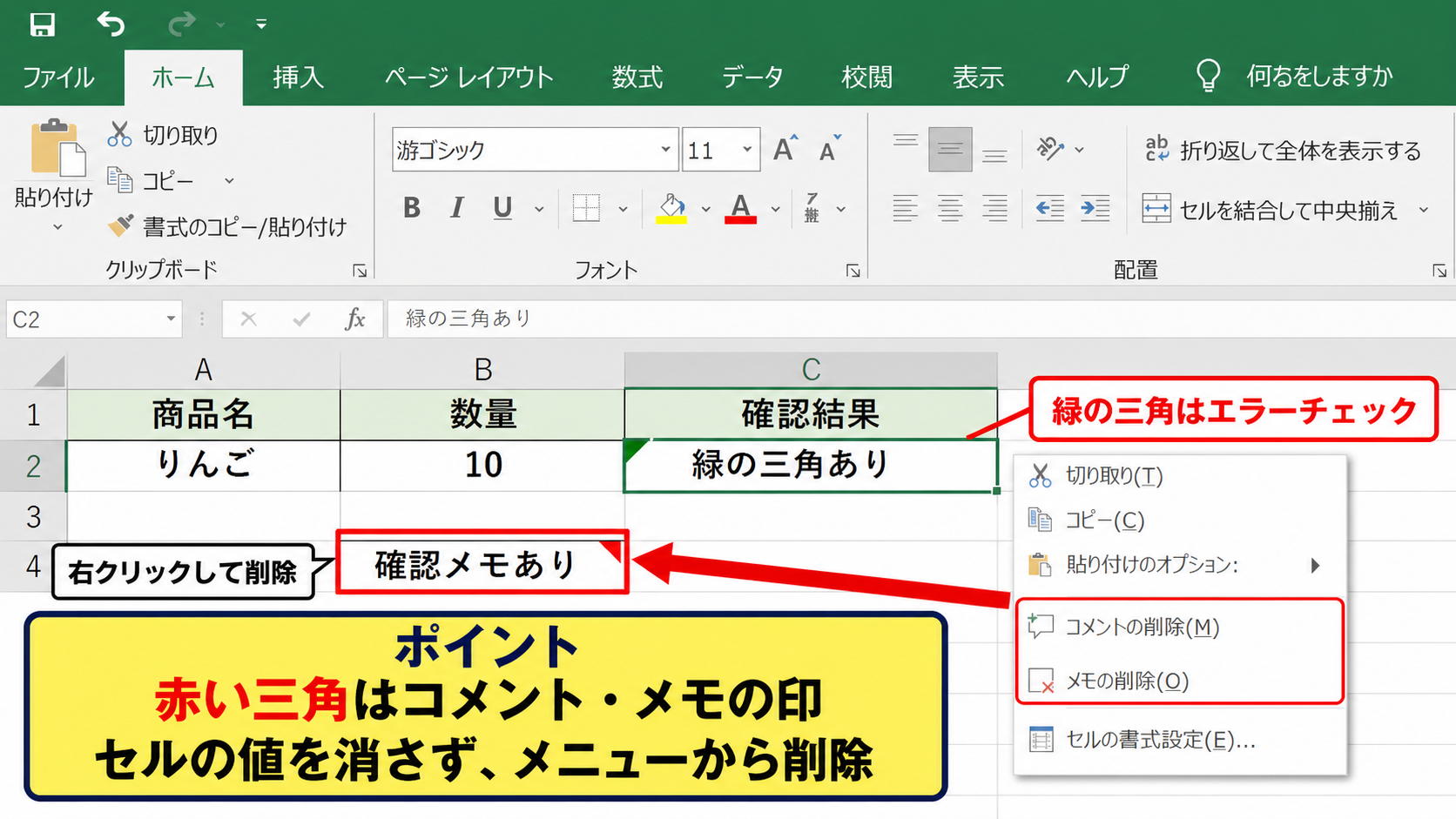Increase font size with large A icon
Screen dimensions: 1456x819
[785, 149]
